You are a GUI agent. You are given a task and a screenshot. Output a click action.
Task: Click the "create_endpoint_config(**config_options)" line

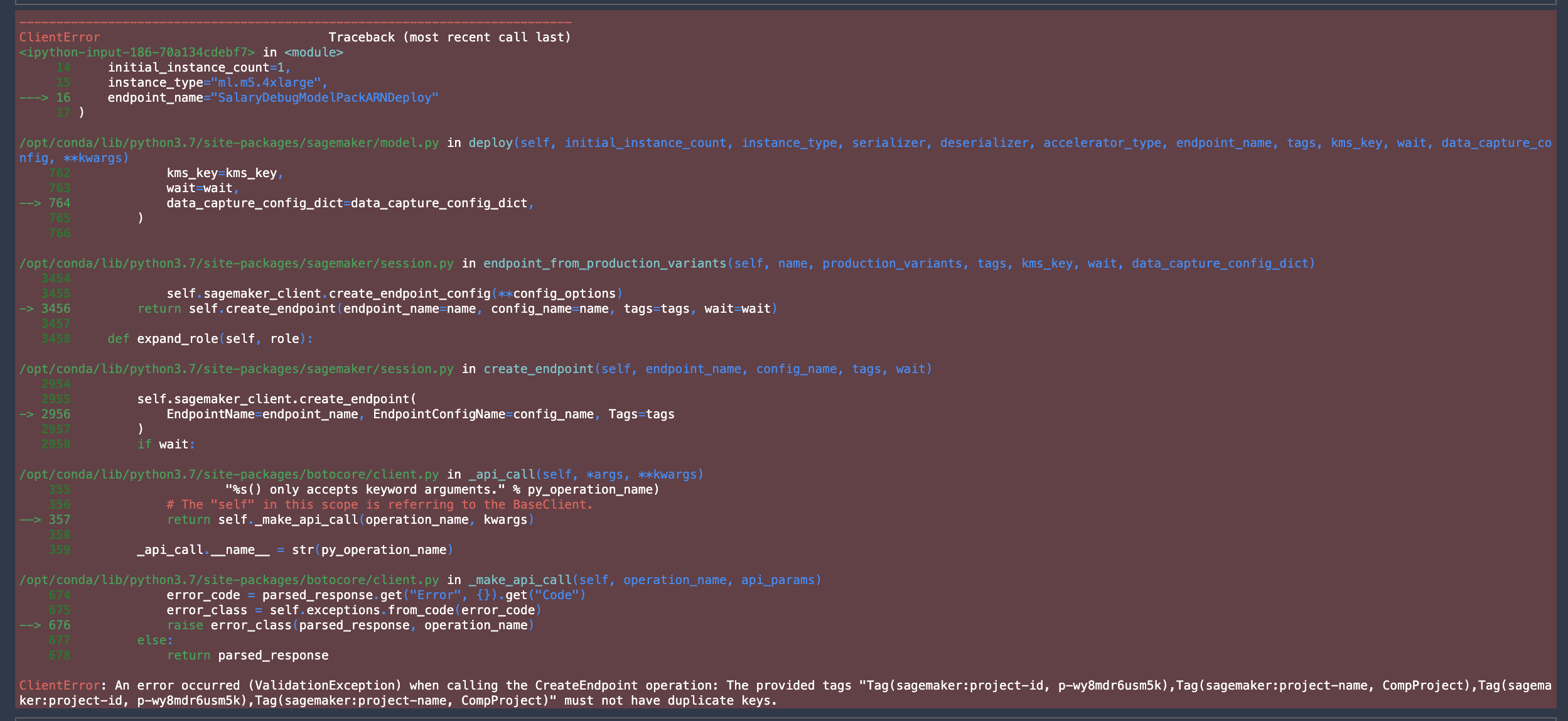click(394, 293)
